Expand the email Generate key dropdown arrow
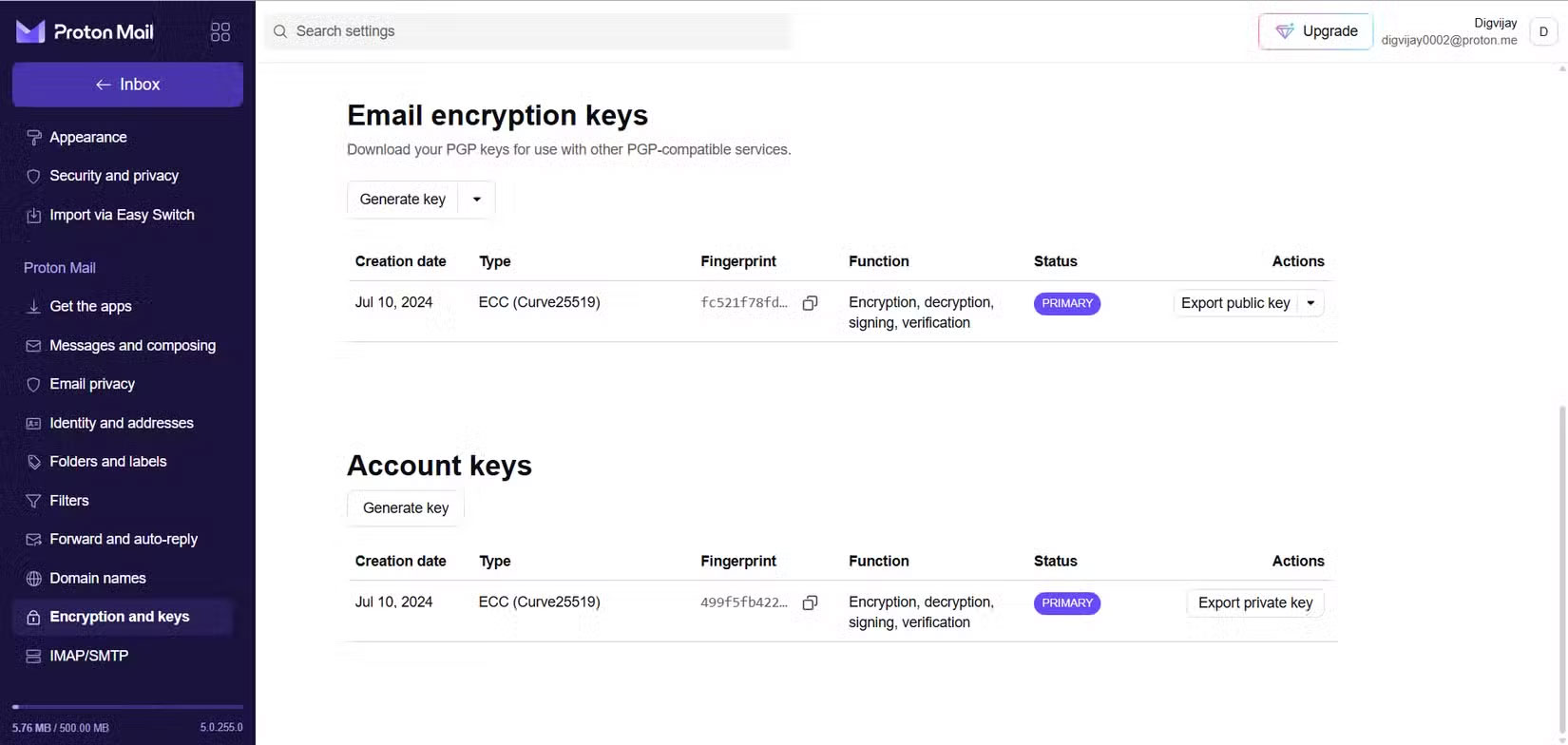1568x745 pixels. 477,200
